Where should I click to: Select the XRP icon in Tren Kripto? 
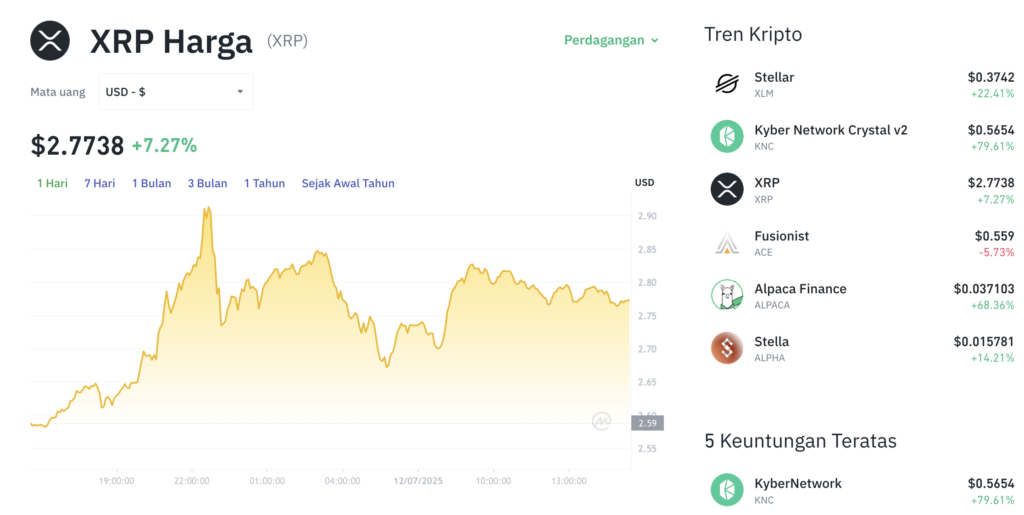(727, 189)
